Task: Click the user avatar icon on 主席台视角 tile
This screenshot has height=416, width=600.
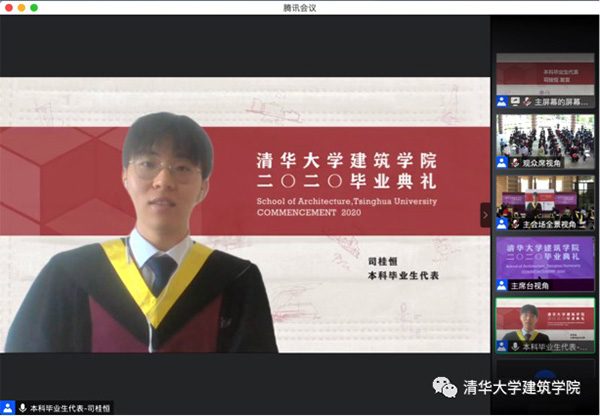Action: (502, 285)
